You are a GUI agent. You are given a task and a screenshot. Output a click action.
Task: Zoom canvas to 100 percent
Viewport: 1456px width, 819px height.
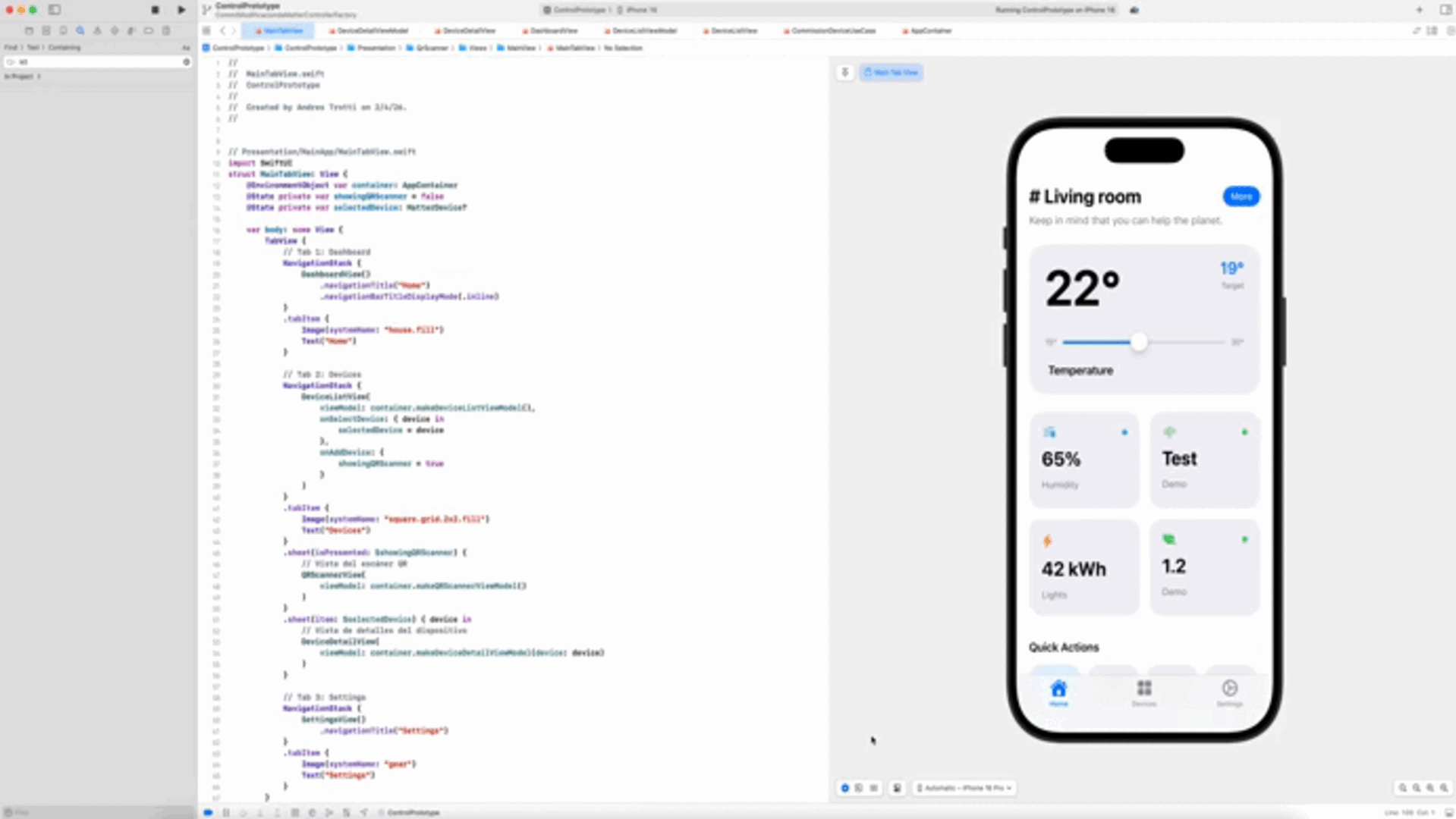tap(1417, 788)
